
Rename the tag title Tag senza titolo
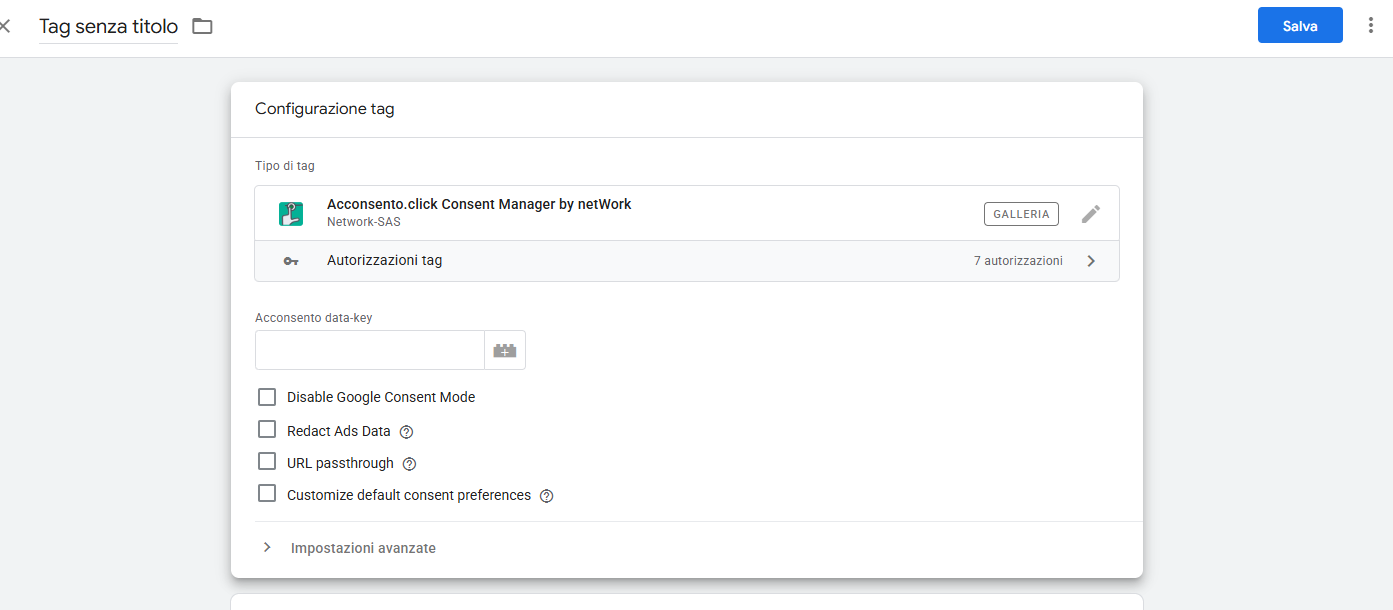(108, 27)
